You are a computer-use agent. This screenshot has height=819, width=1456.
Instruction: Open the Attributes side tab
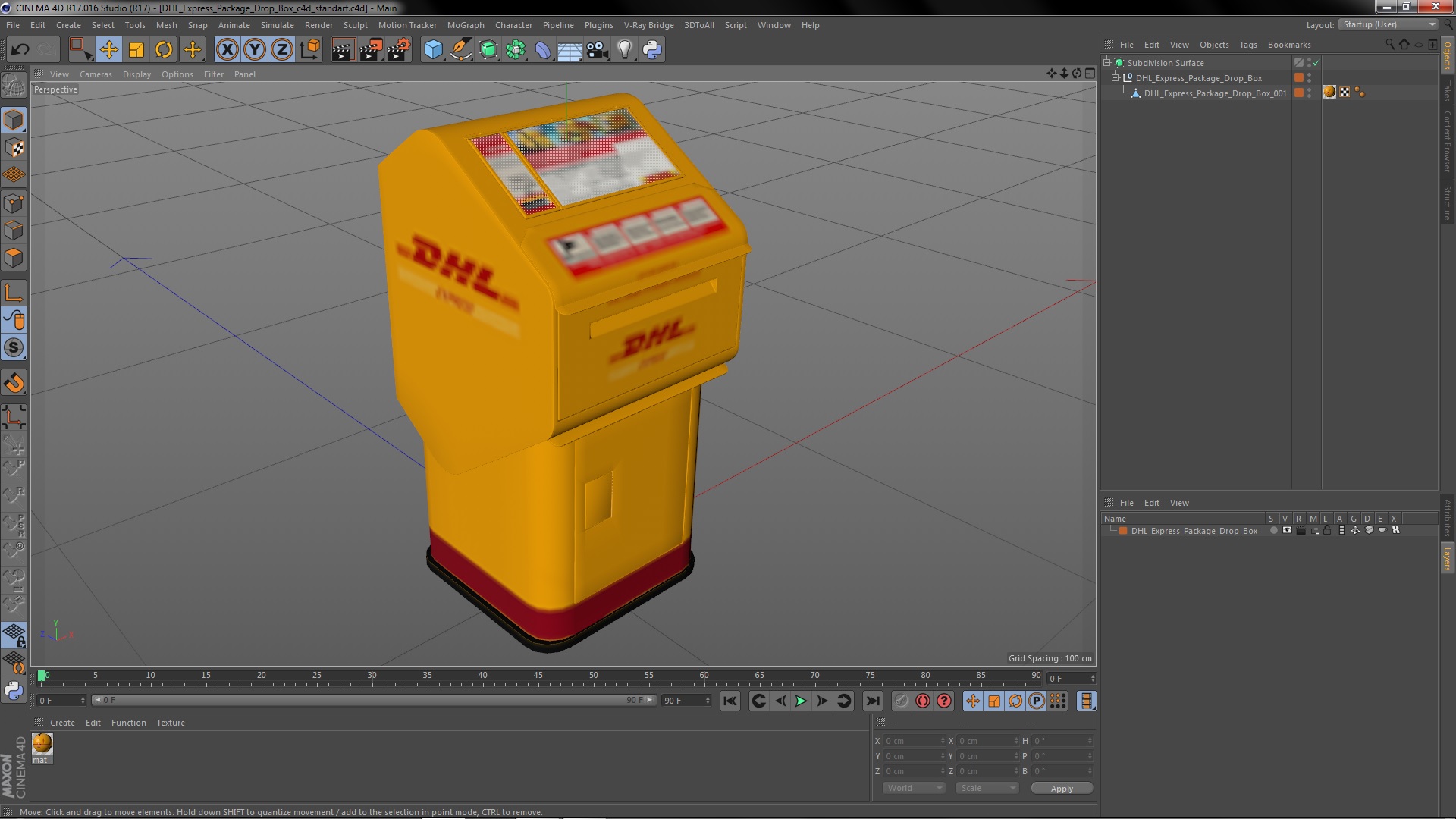(1447, 518)
